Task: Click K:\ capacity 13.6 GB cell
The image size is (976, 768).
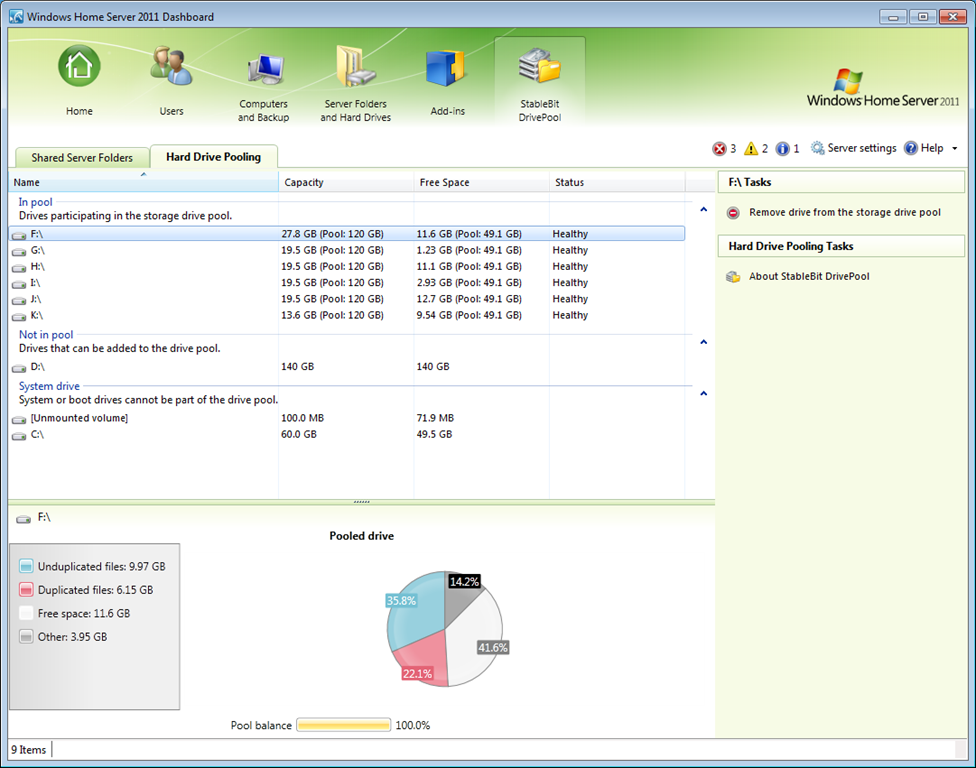Action: point(332,315)
